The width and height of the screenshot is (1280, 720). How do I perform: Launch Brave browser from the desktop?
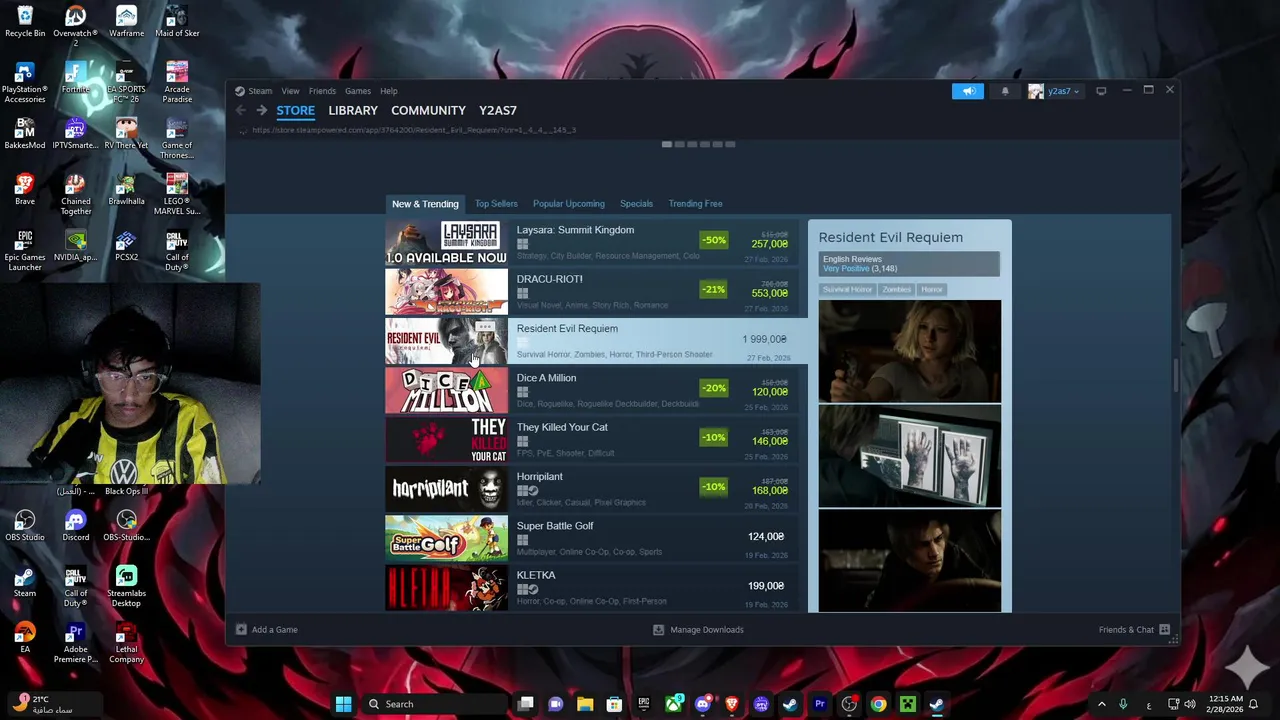point(25,189)
